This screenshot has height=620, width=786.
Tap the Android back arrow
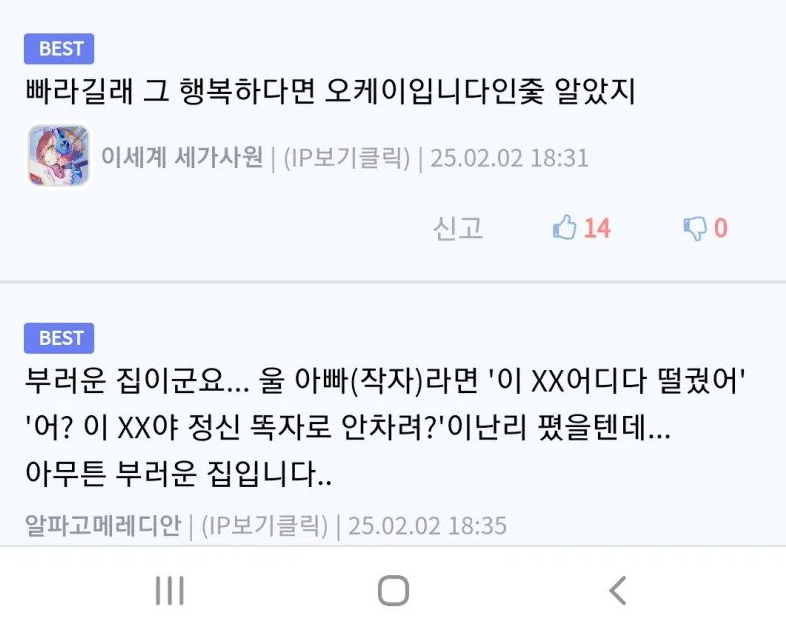(x=618, y=590)
